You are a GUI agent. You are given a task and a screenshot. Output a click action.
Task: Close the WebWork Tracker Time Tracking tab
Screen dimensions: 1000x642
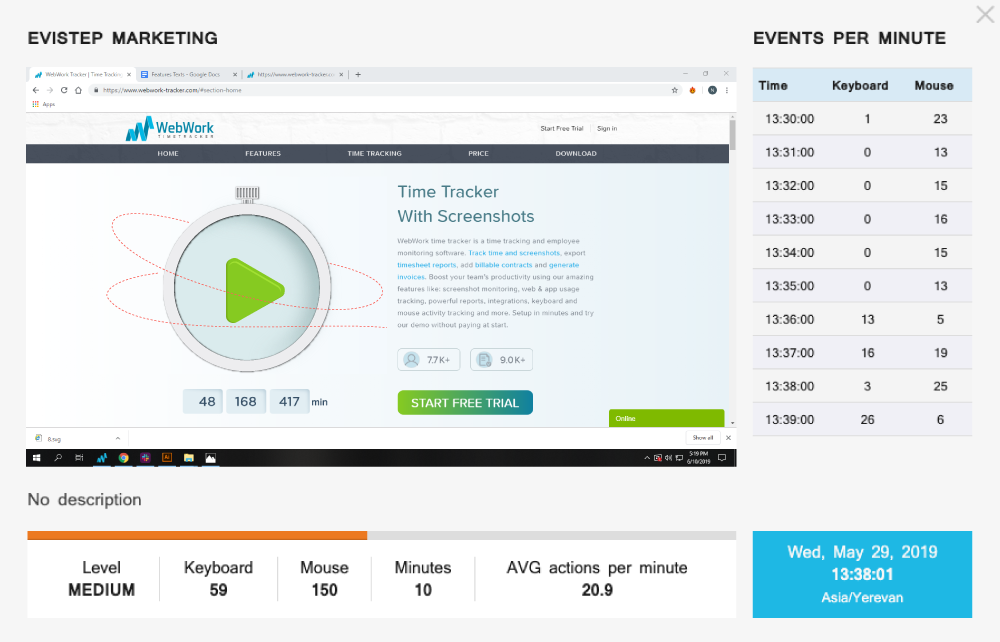(129, 75)
